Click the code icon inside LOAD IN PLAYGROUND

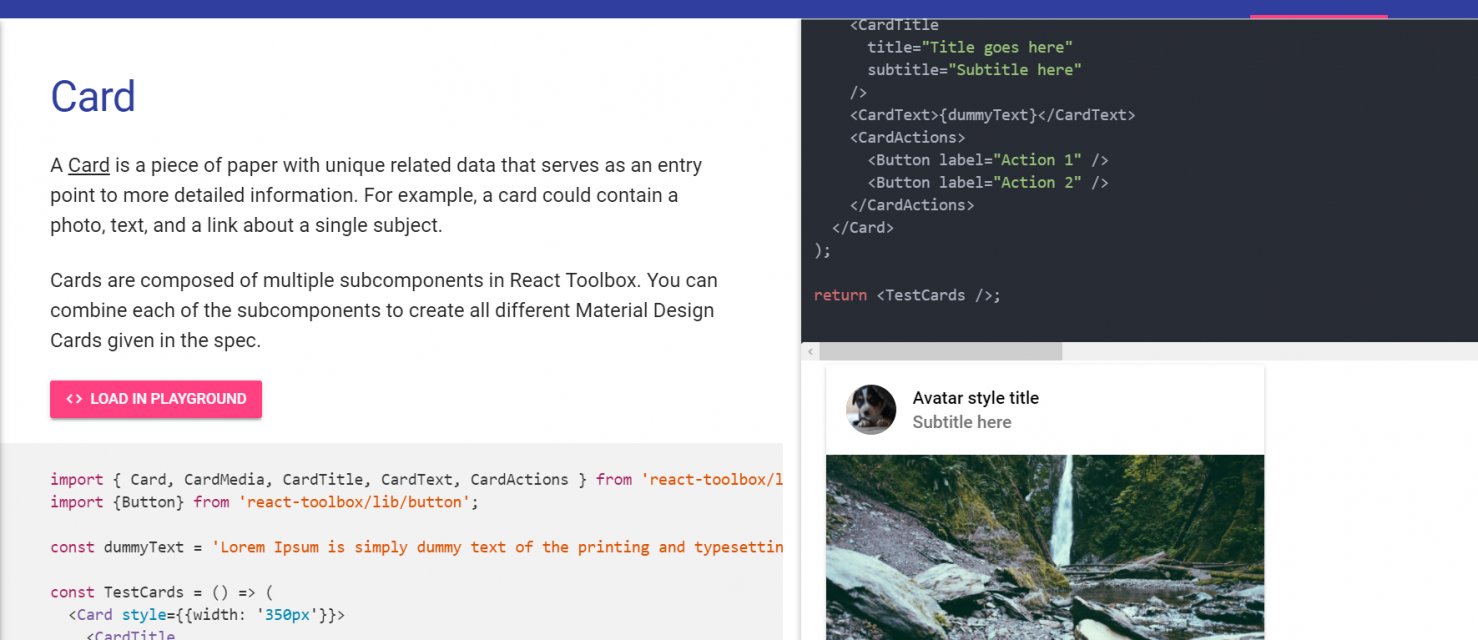[x=74, y=398]
